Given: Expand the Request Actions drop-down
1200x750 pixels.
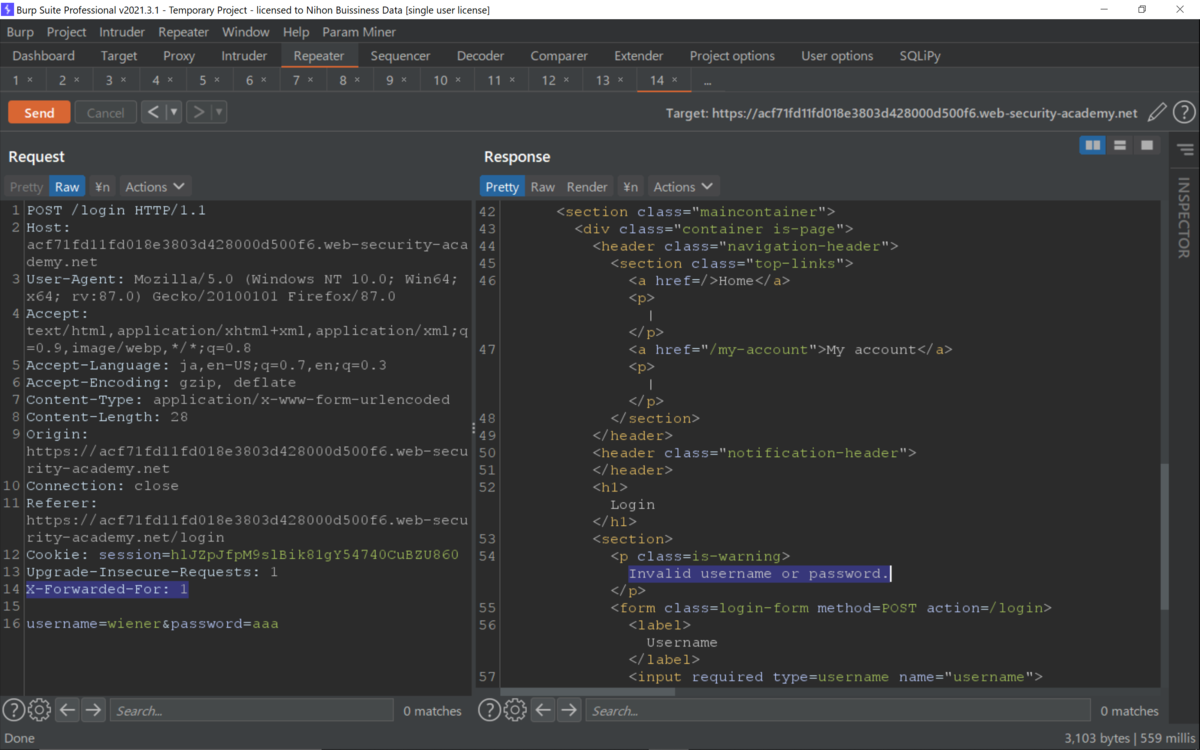Looking at the screenshot, I should 155,187.
